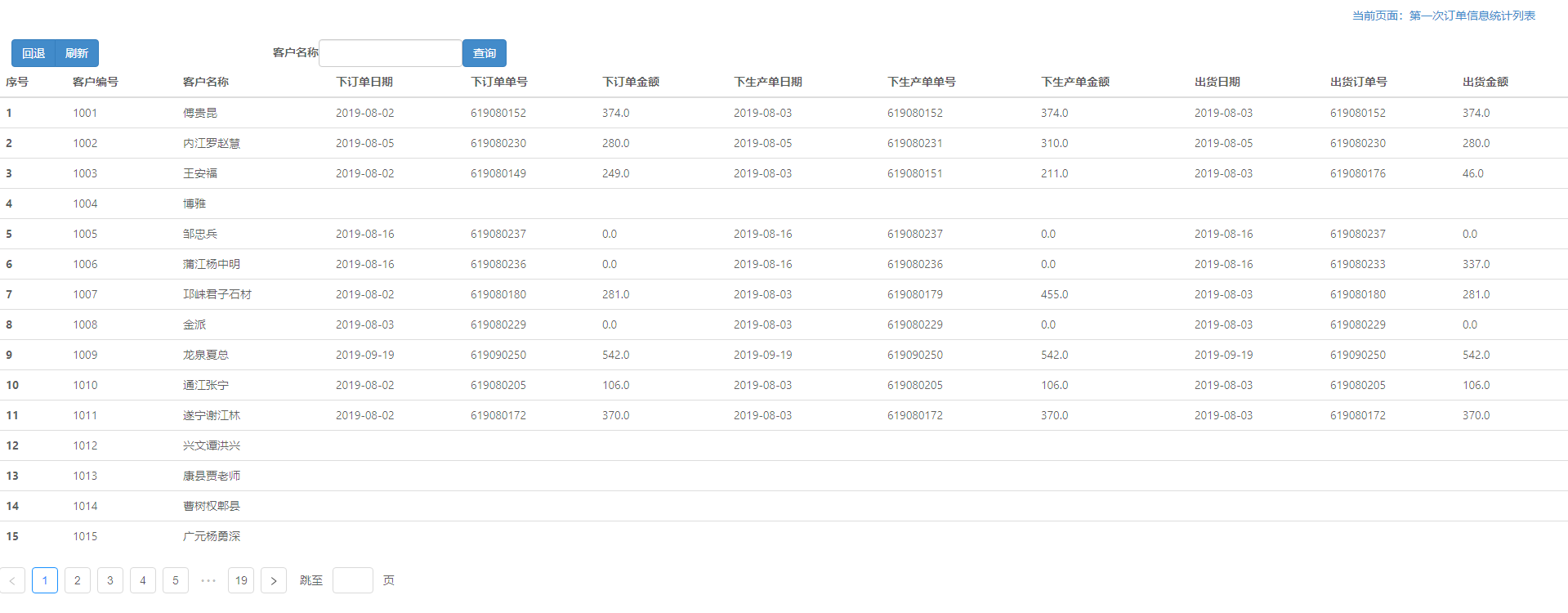
Task: Click customer number 1015
Action: point(85,536)
